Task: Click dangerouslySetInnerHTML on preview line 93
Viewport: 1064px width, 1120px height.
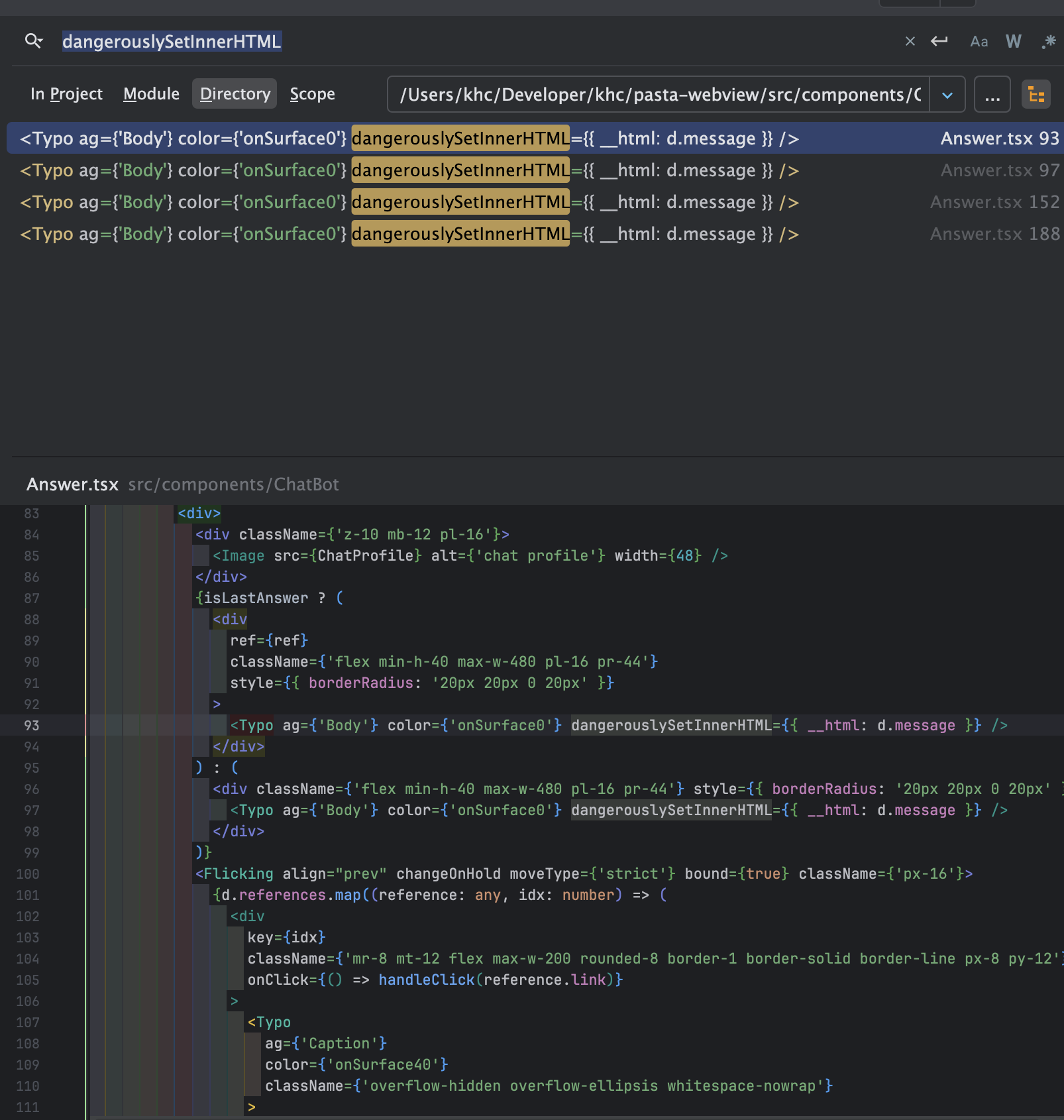Action: point(671,725)
